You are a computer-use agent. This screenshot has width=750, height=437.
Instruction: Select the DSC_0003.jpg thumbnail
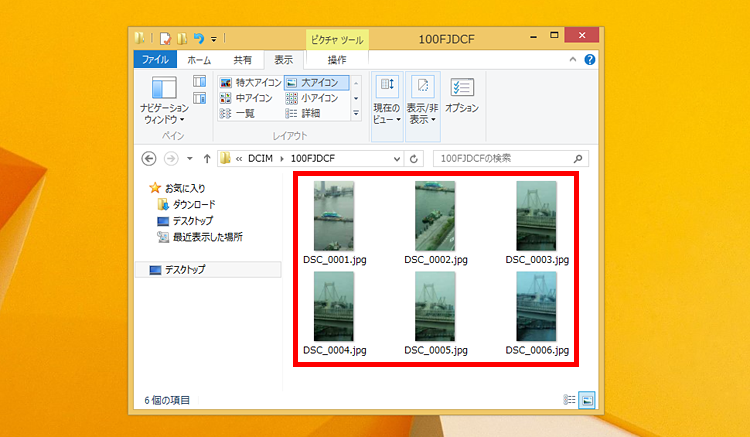point(537,222)
